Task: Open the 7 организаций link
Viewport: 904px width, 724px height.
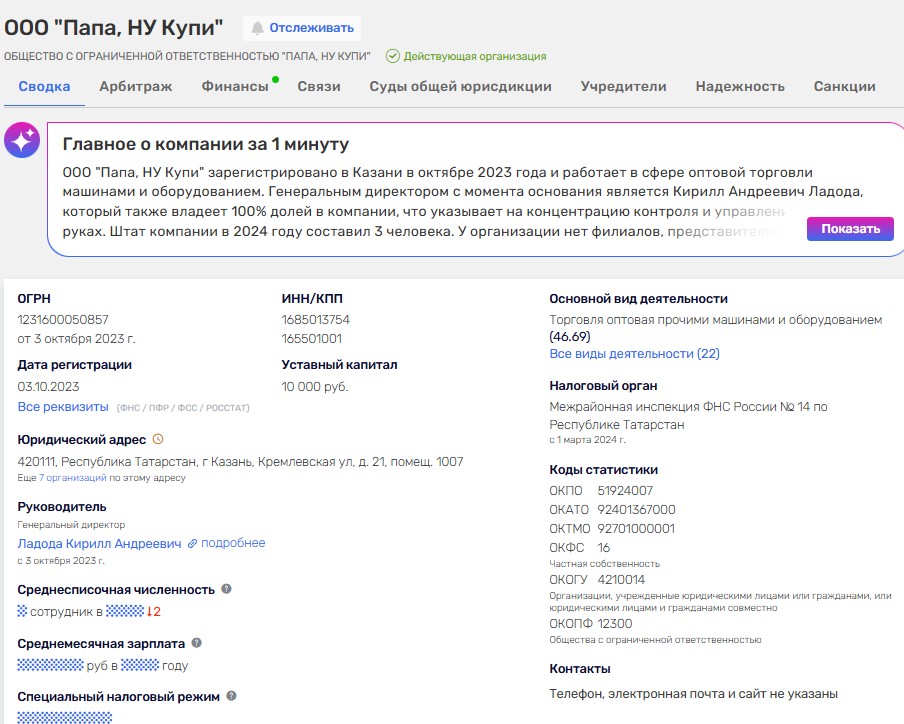Action: (x=73, y=478)
